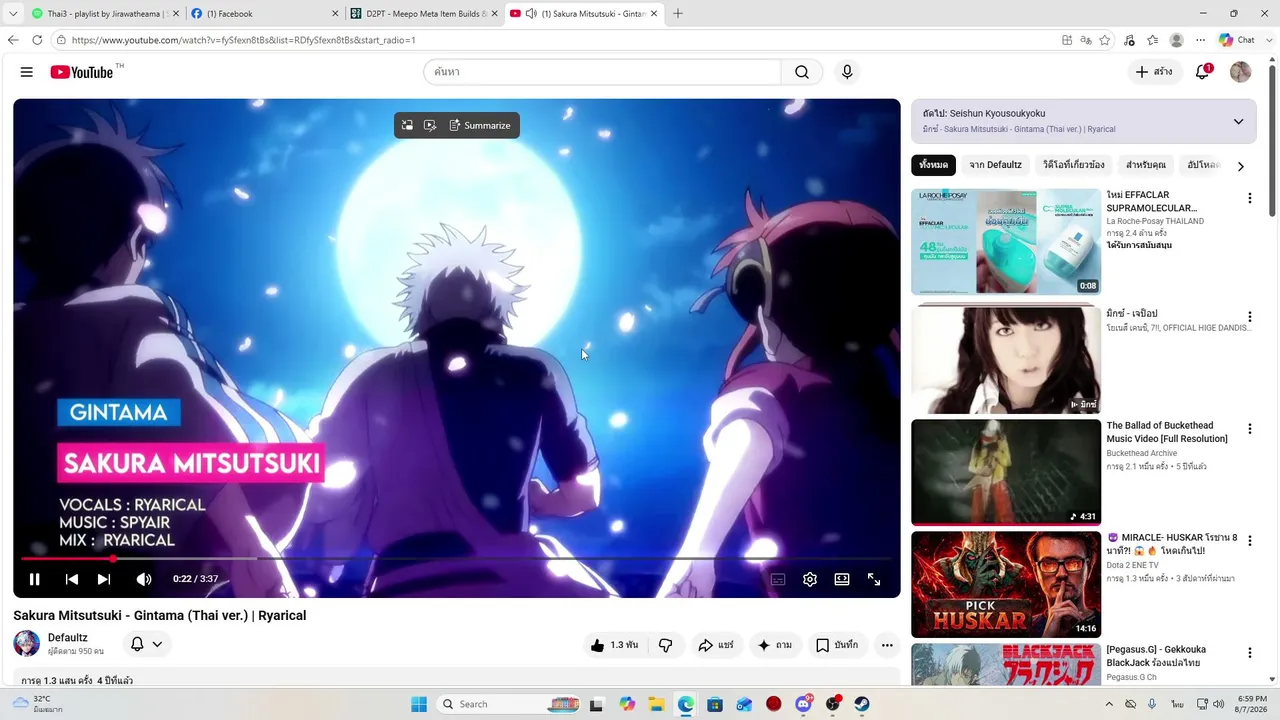Image resolution: width=1280 pixels, height=720 pixels.
Task: Open the YouTube guide hamburger menu
Action: tap(27, 72)
